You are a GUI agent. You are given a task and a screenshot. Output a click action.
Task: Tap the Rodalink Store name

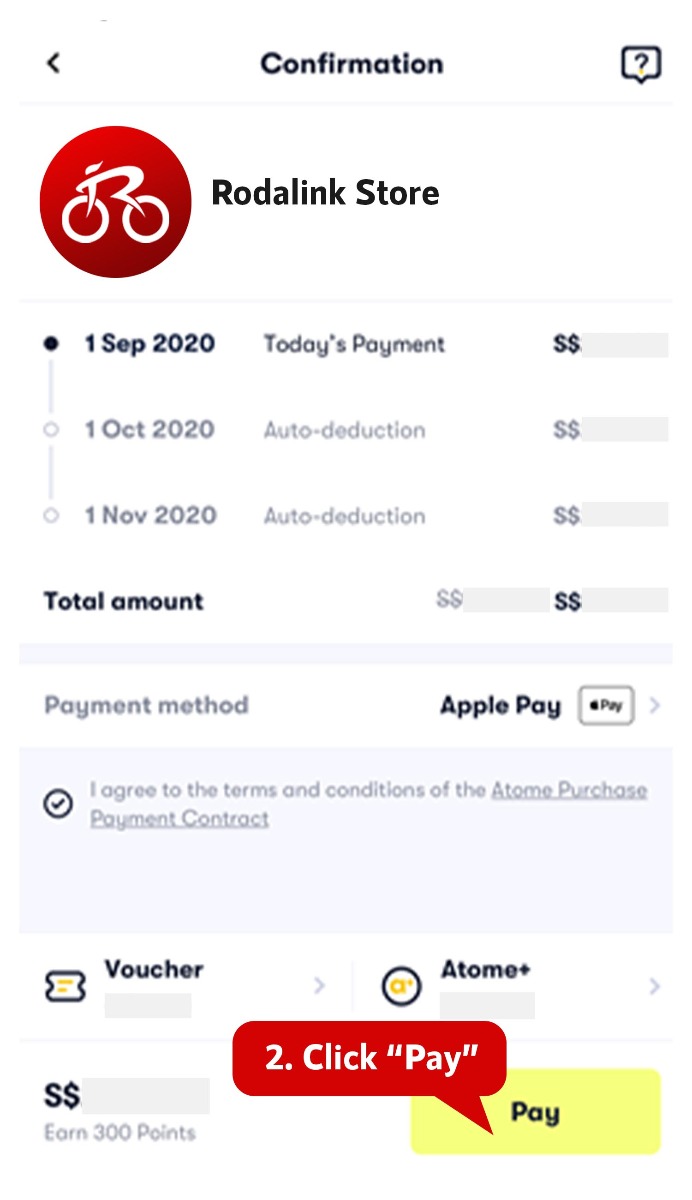tap(325, 193)
